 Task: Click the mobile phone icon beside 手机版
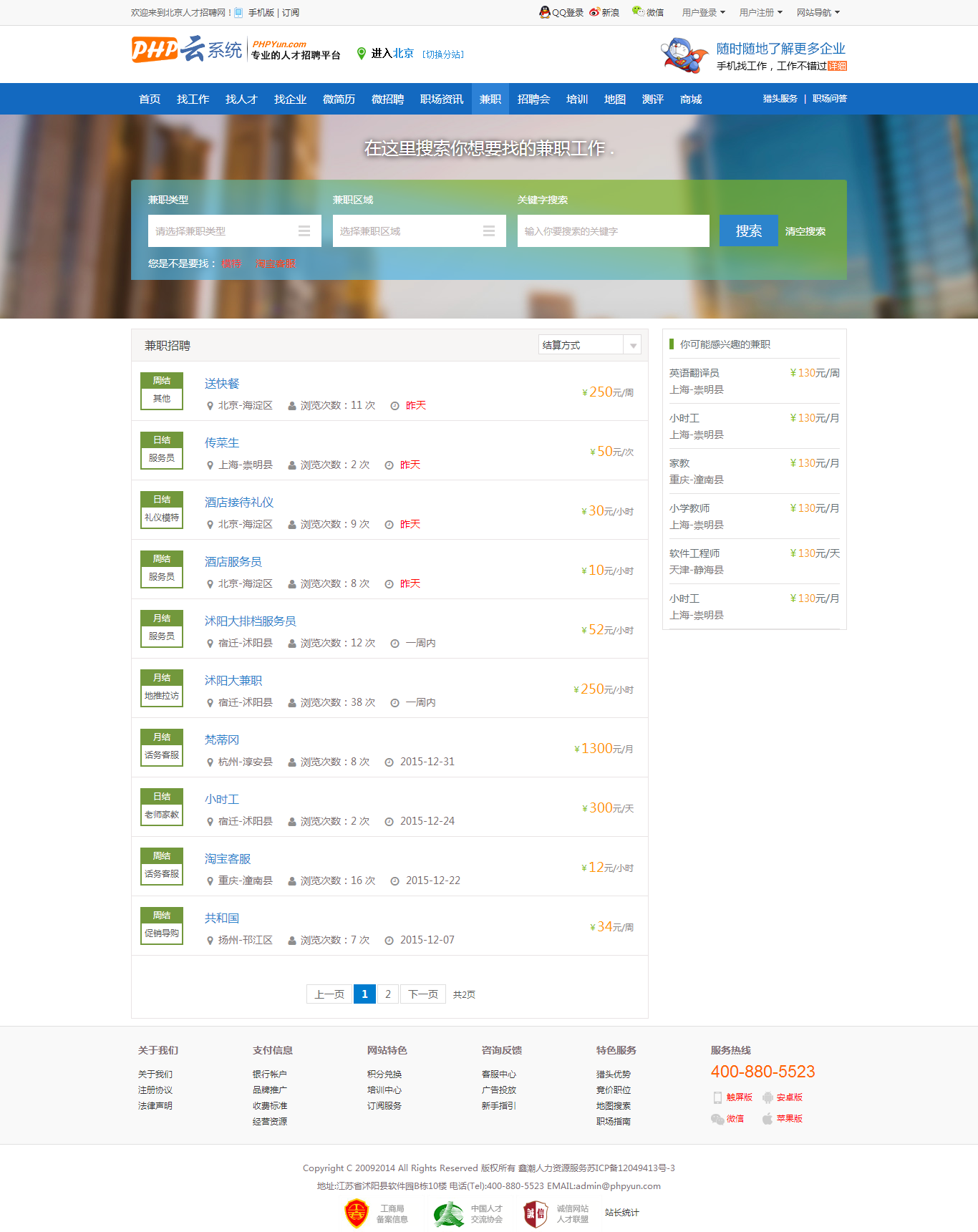coord(238,13)
